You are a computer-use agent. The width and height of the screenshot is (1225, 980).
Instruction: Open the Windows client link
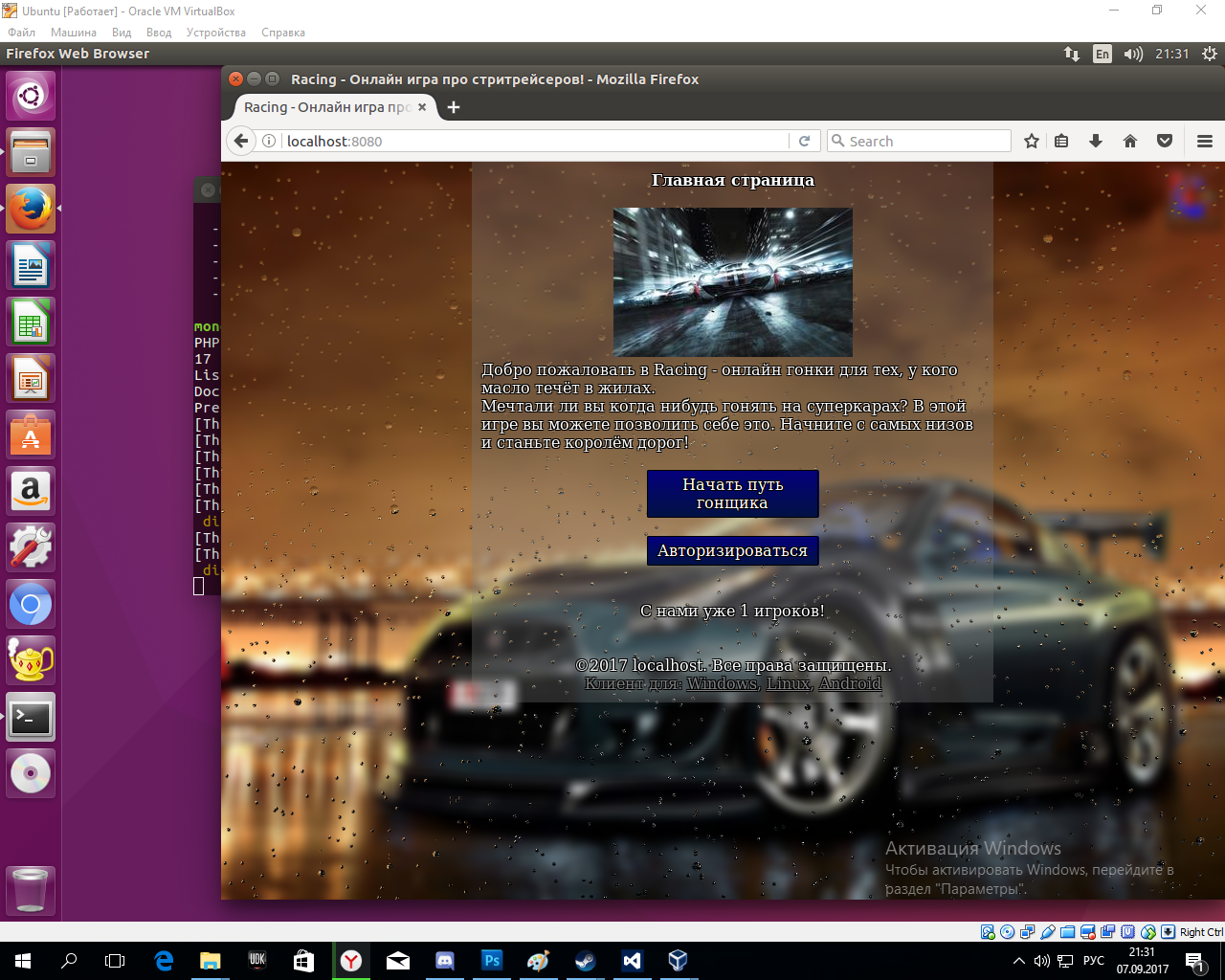pyautogui.click(x=722, y=683)
